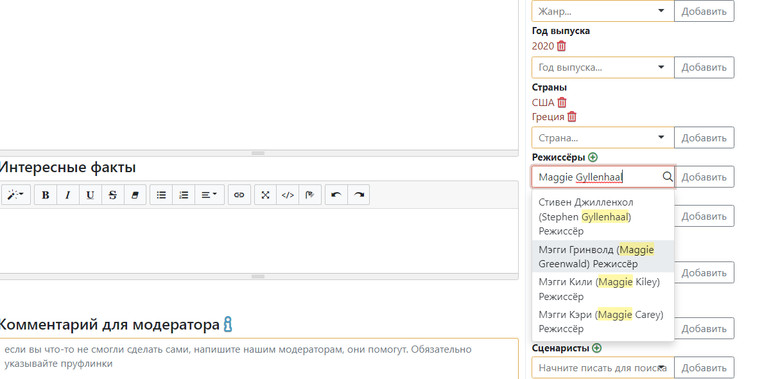Insert an unordered bullet list

pyautogui.click(x=161, y=194)
